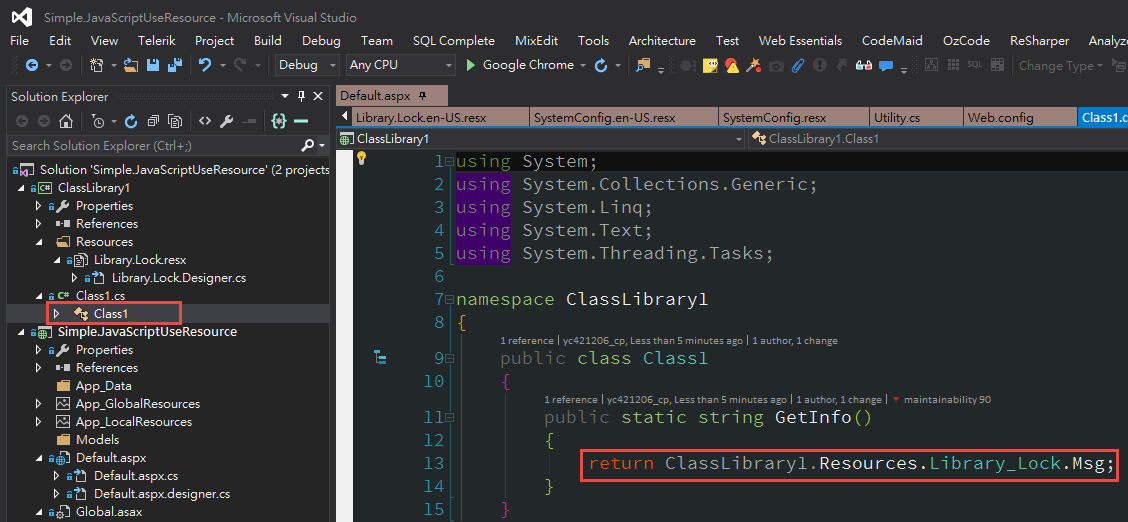The height and width of the screenshot is (522, 1128).
Task: Click the Search Solution Explorer input field
Action: 153,145
